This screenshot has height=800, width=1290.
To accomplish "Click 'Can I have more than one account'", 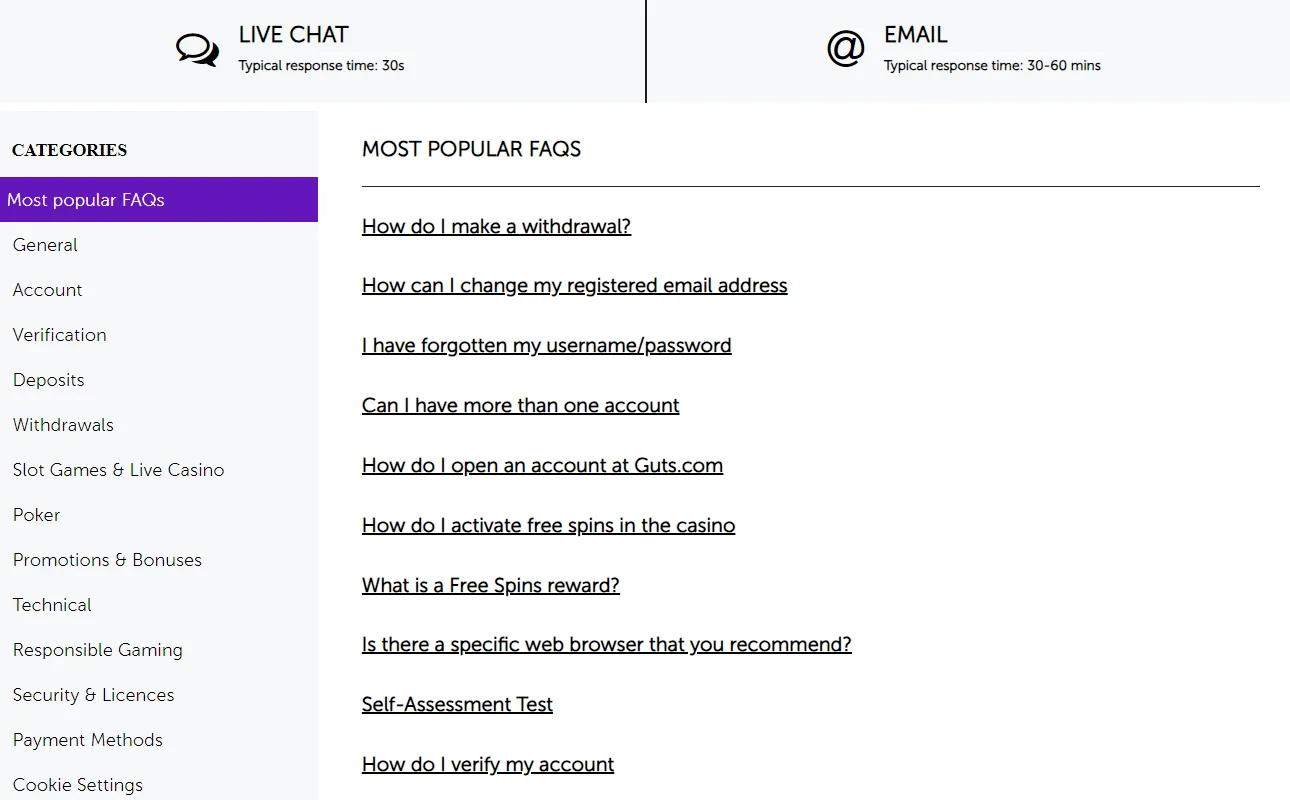I will pos(520,406).
